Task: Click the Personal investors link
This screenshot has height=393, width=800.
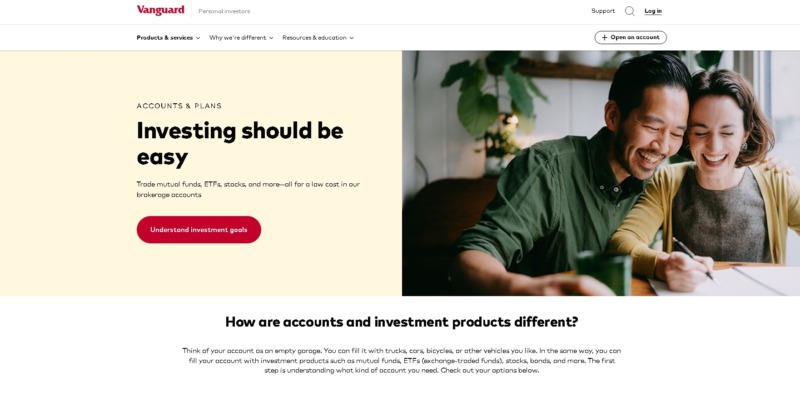Action: click(224, 11)
